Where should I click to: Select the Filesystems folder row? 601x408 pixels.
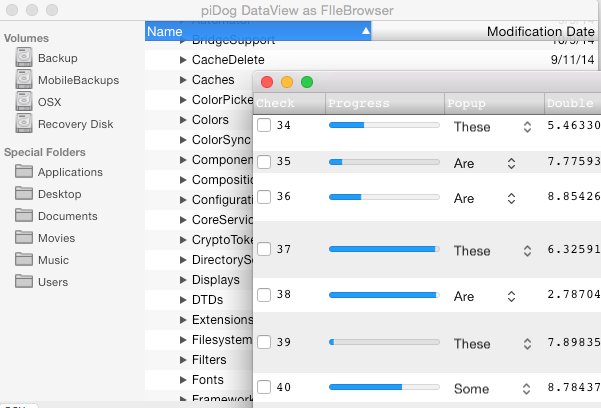pyautogui.click(x=199, y=340)
